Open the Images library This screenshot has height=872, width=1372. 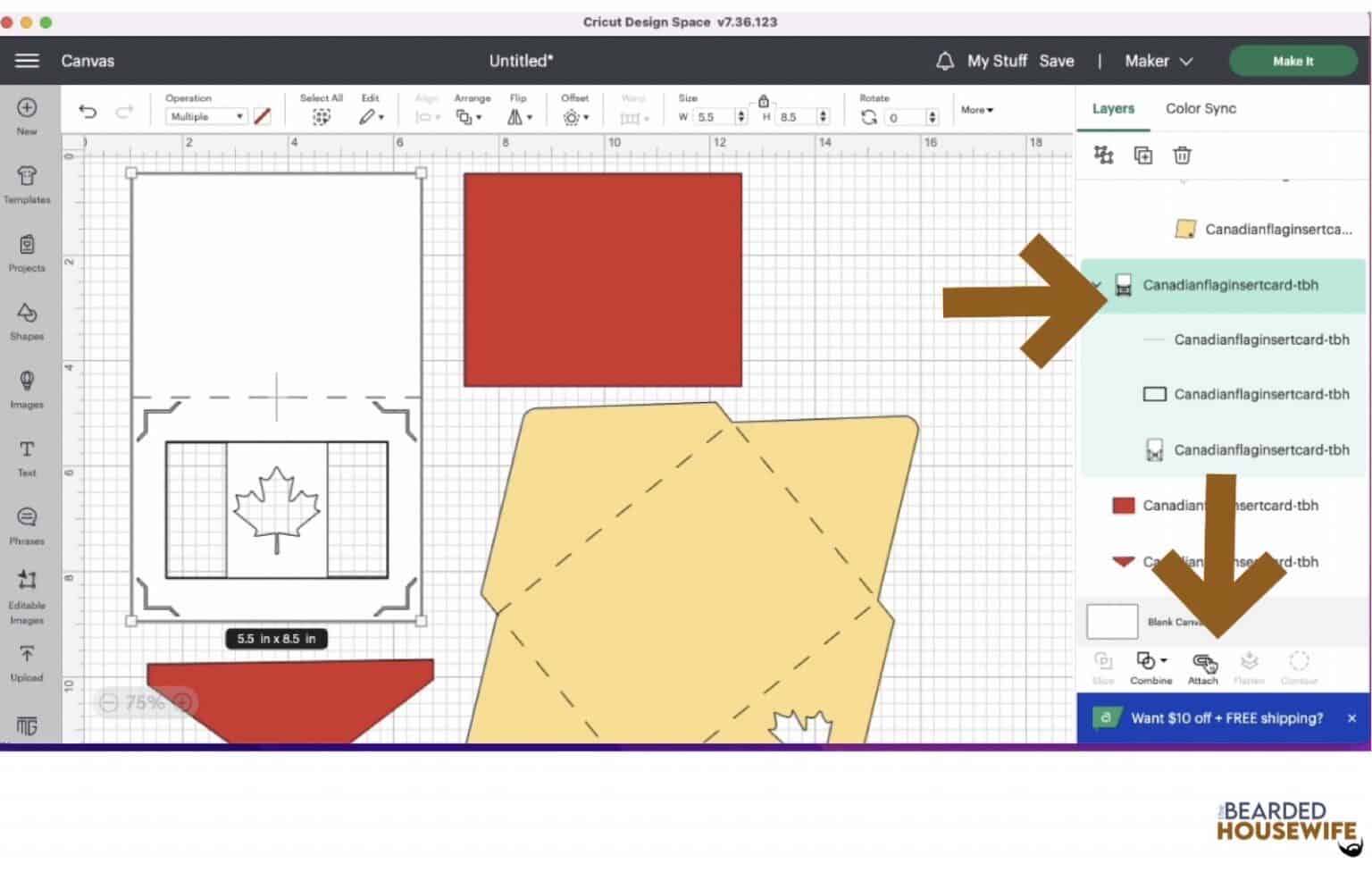[x=27, y=389]
